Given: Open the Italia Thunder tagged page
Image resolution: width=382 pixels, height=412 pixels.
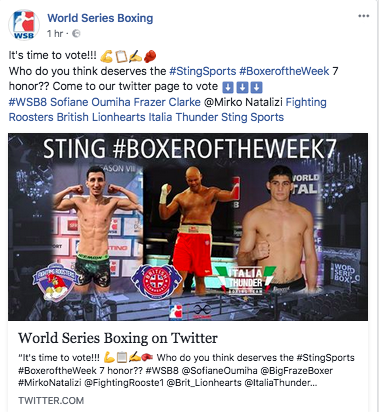Looking at the screenshot, I should point(183,117).
